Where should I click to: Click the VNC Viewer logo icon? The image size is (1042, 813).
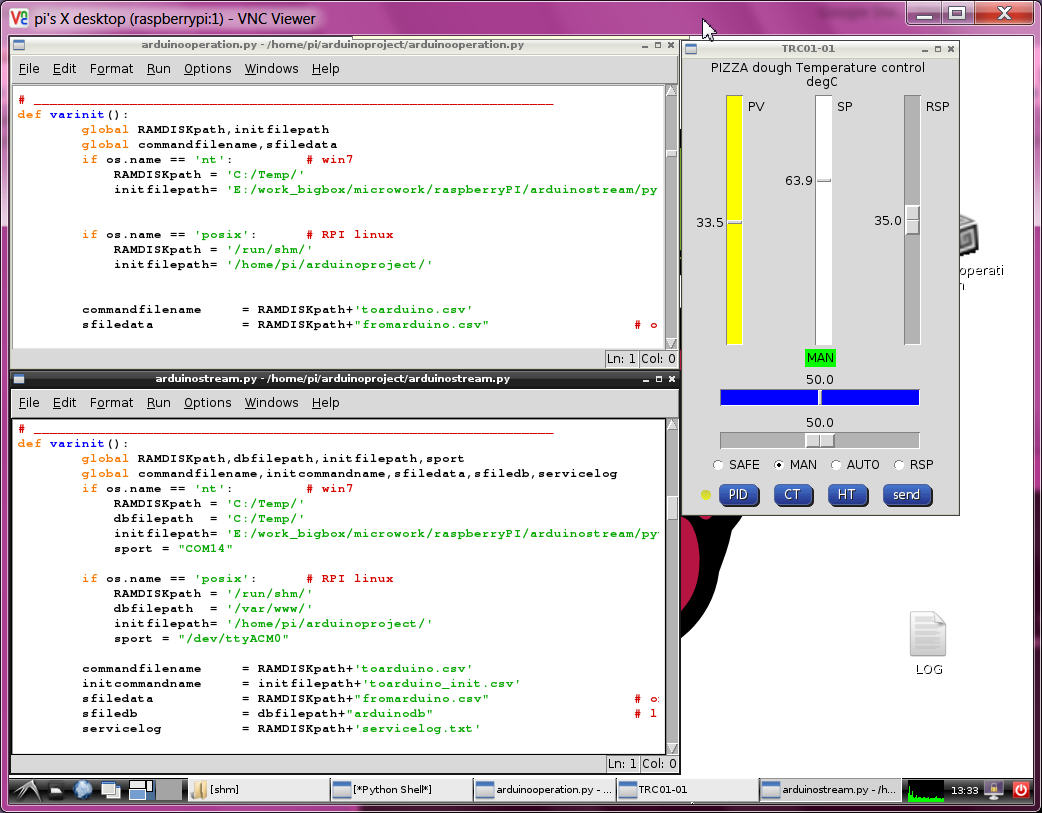[19, 18]
